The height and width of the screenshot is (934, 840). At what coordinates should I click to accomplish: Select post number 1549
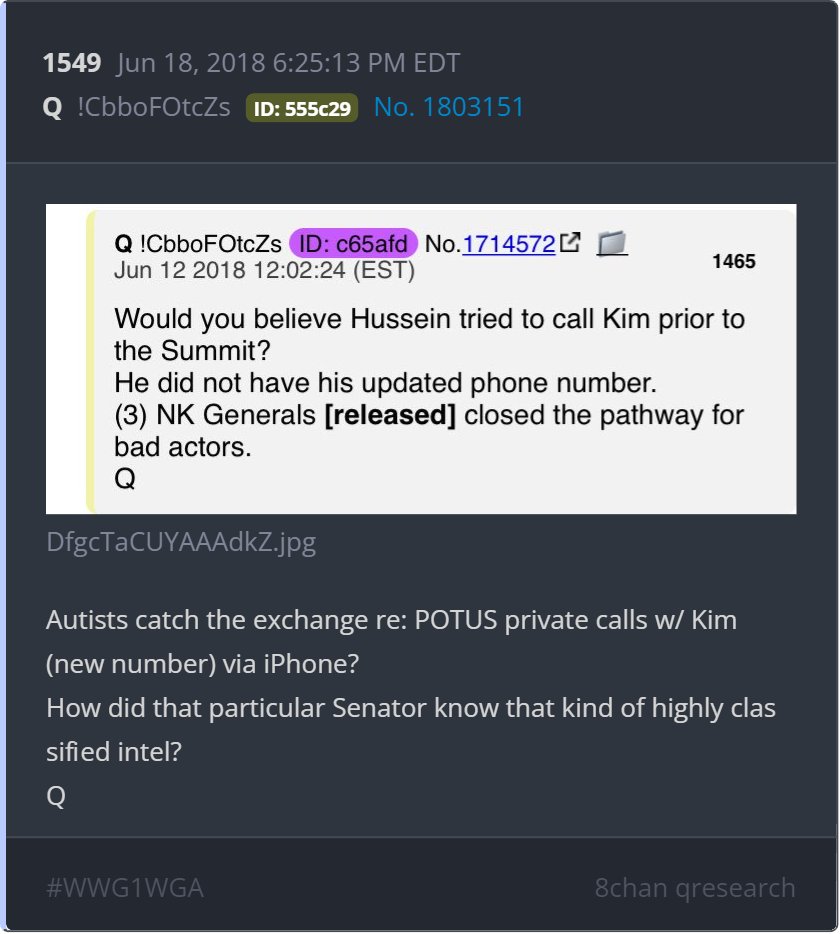72,63
